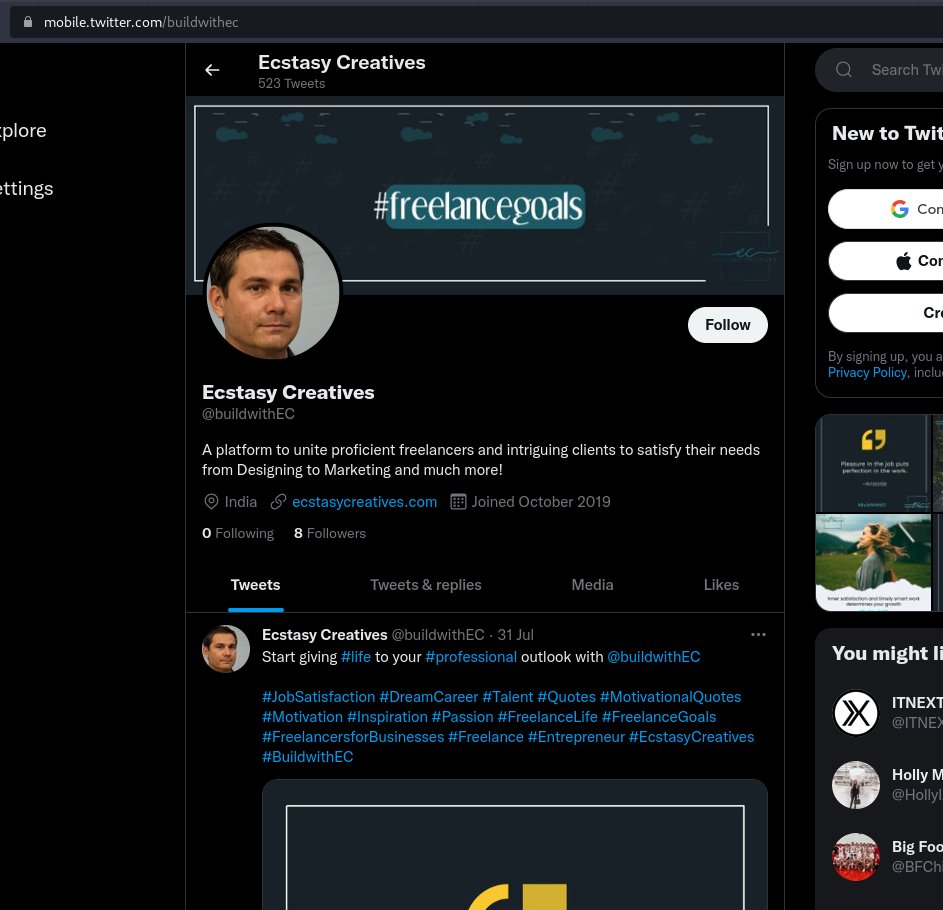The width and height of the screenshot is (943, 910).
Task: Open ecstasycreatives.com link
Action: (364, 502)
